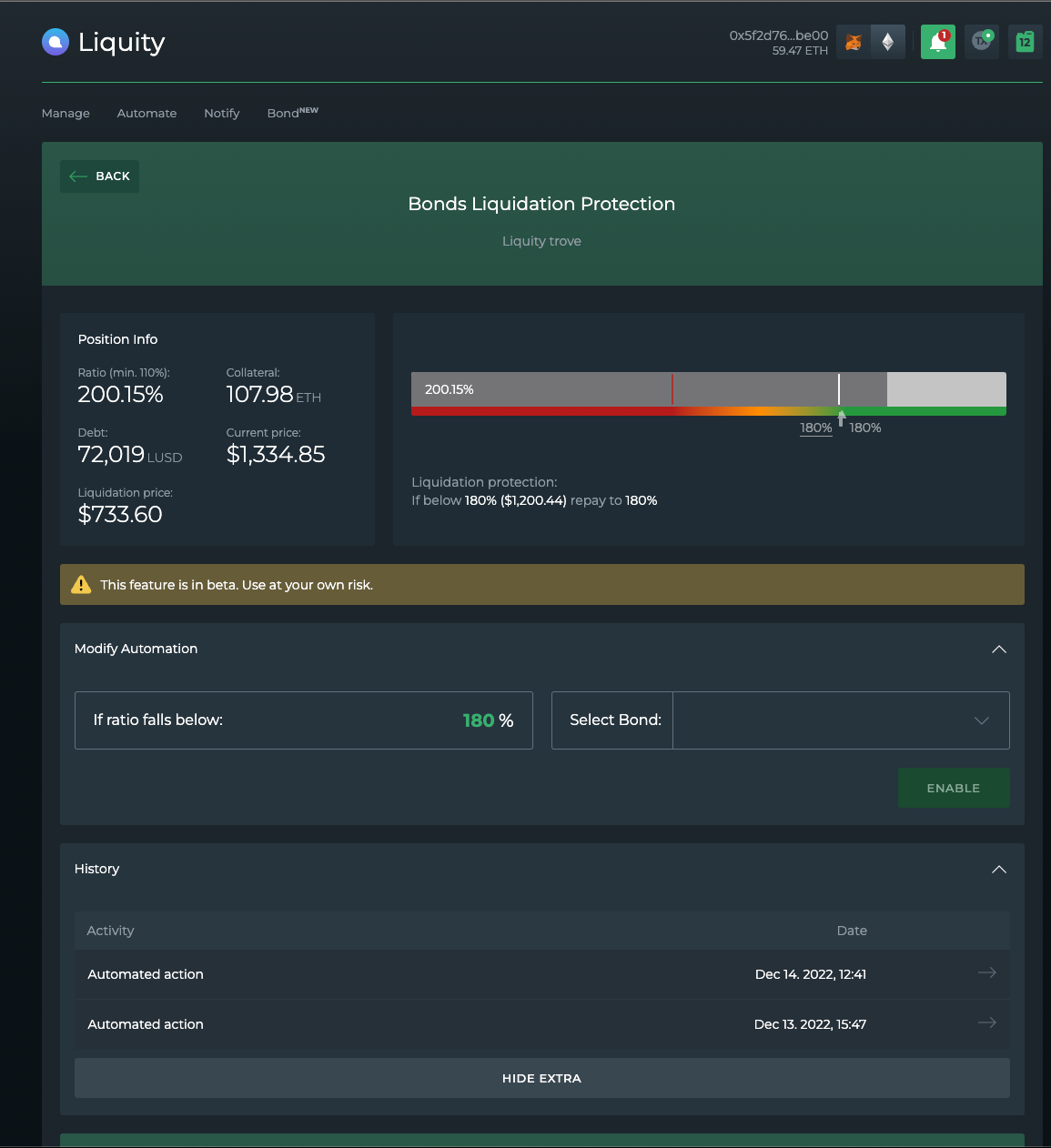
Task: Click the ENABLE button
Action: click(954, 788)
